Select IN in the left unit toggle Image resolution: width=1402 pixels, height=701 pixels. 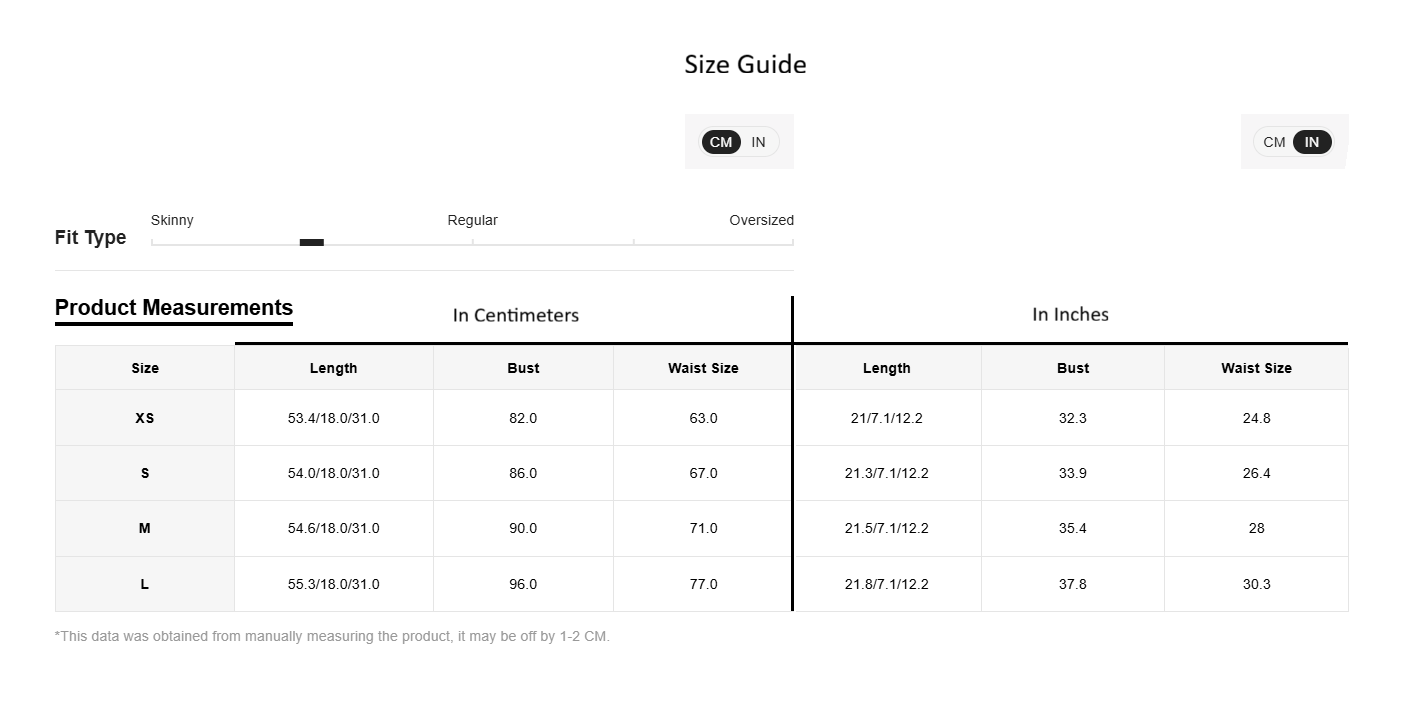[x=759, y=142]
